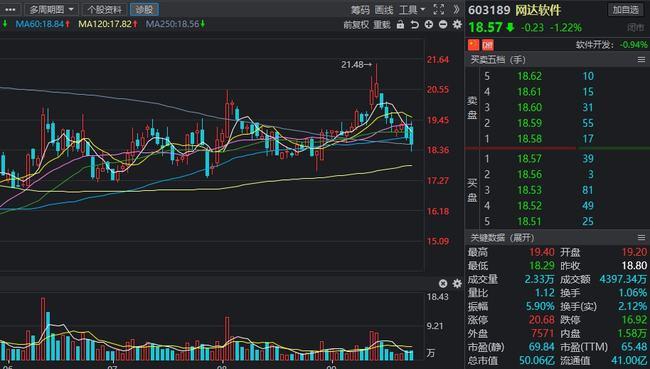Open volume sub-chart settings gear
This screenshot has height=369, width=650.
click(457, 284)
